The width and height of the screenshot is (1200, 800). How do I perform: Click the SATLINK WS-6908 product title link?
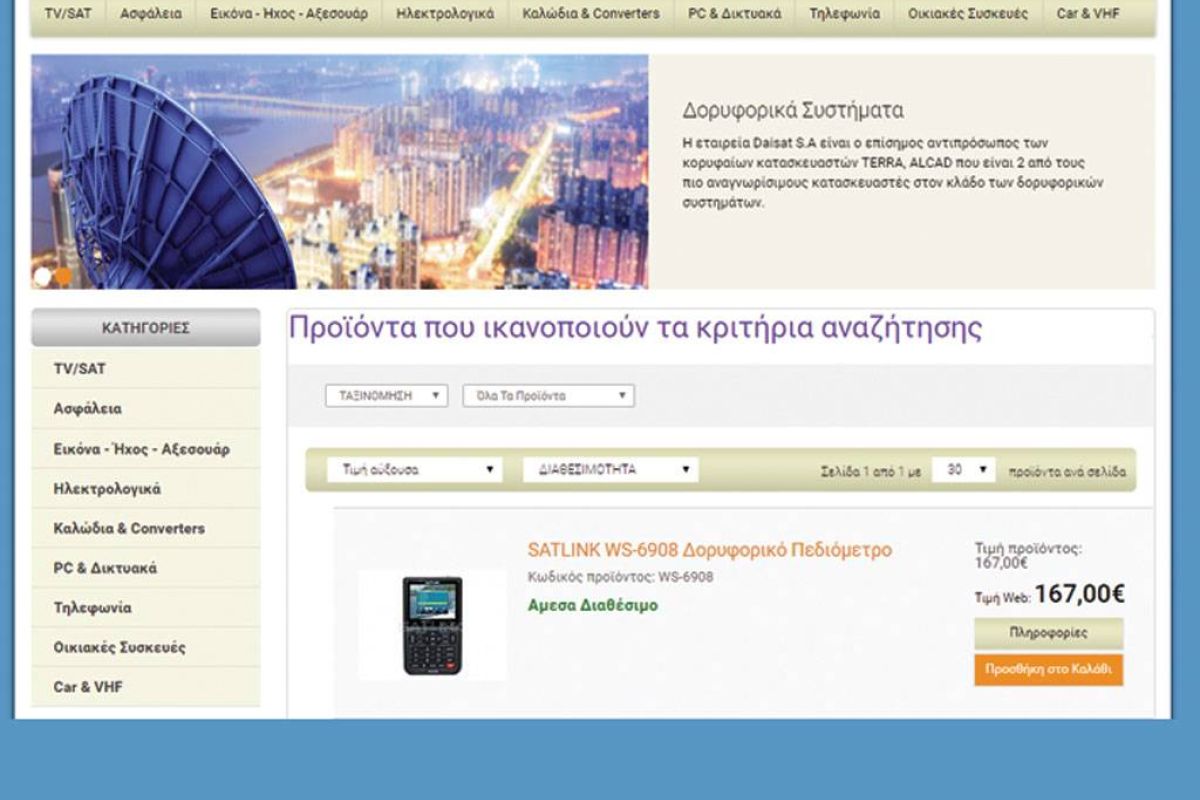click(x=709, y=550)
